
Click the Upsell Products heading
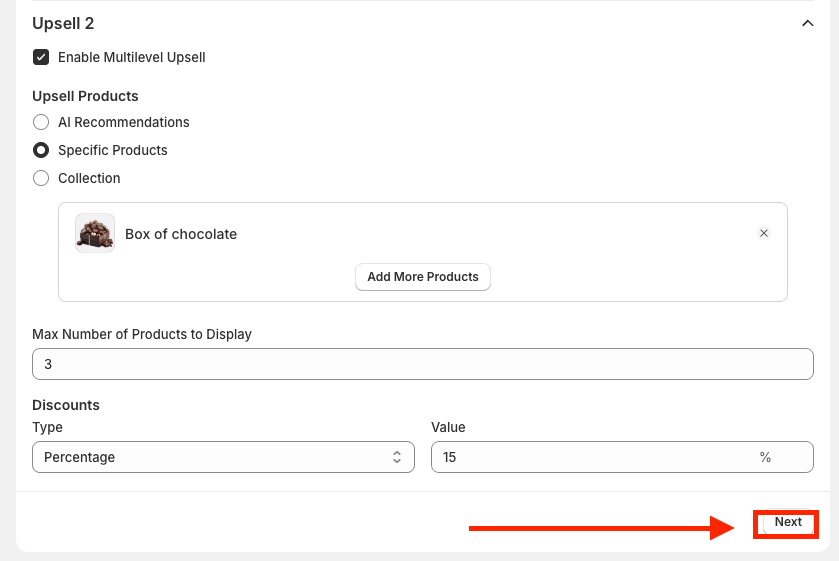pyautogui.click(x=85, y=96)
